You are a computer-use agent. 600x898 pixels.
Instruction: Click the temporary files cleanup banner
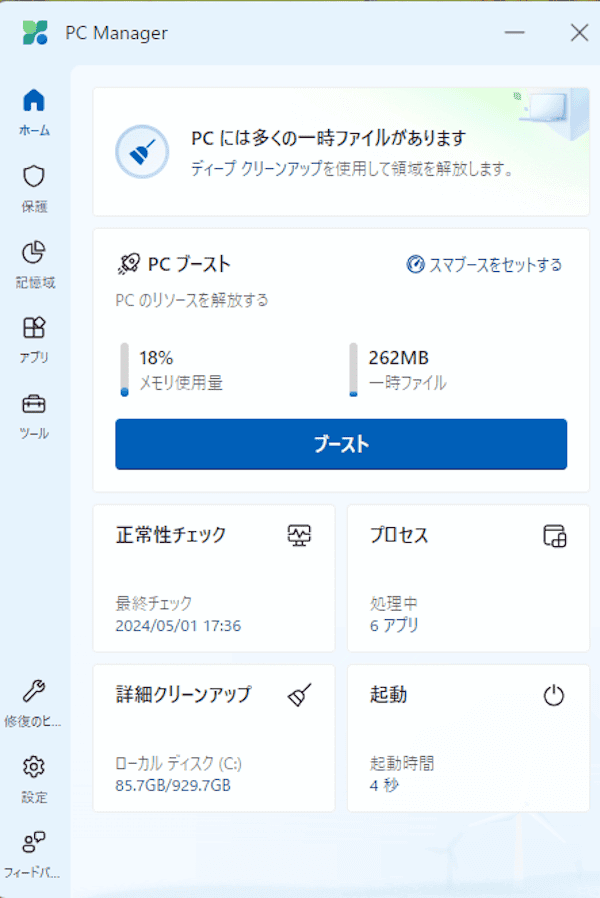tap(340, 151)
